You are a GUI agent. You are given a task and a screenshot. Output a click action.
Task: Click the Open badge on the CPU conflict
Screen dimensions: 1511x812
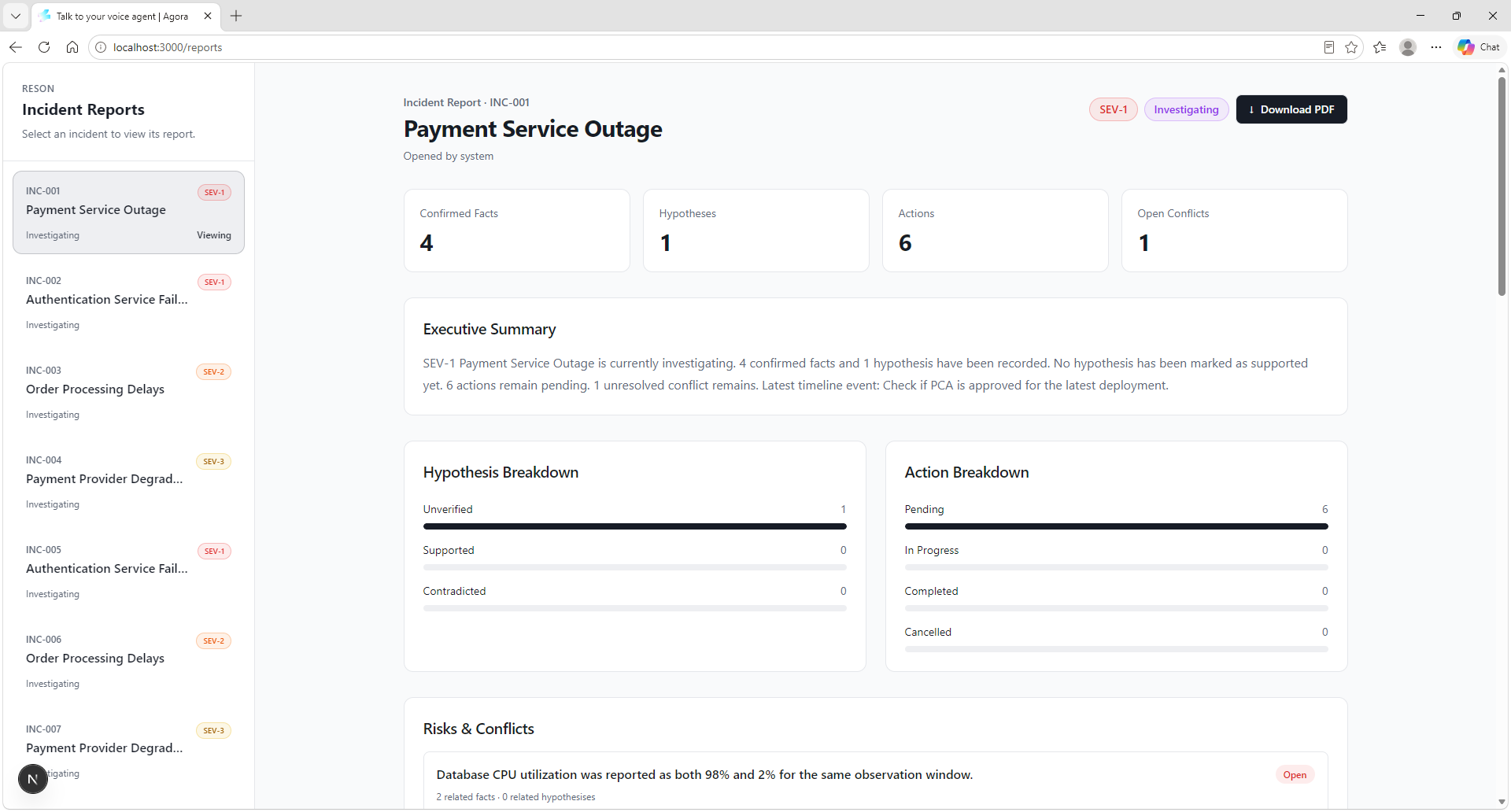pos(1295,775)
